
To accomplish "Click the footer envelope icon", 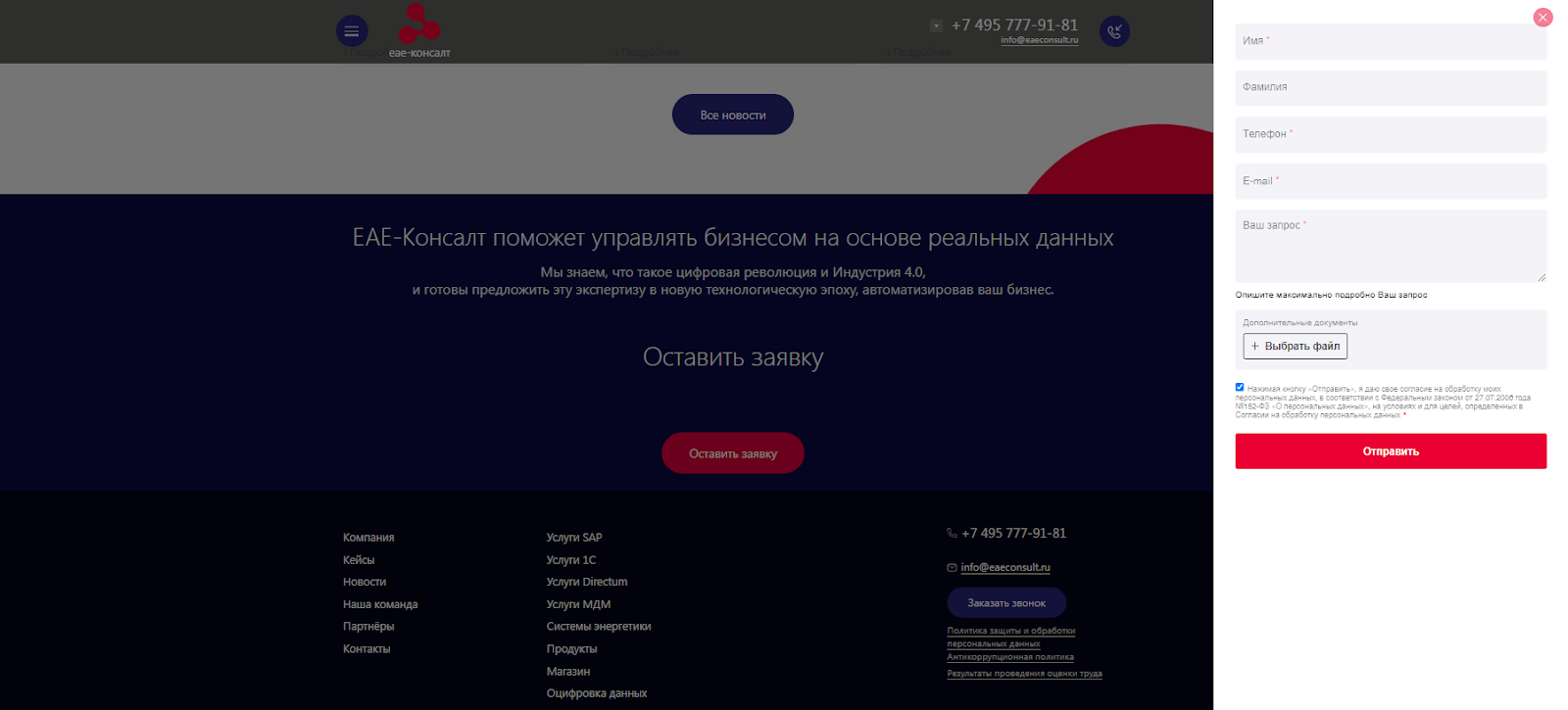I will 952,568.
